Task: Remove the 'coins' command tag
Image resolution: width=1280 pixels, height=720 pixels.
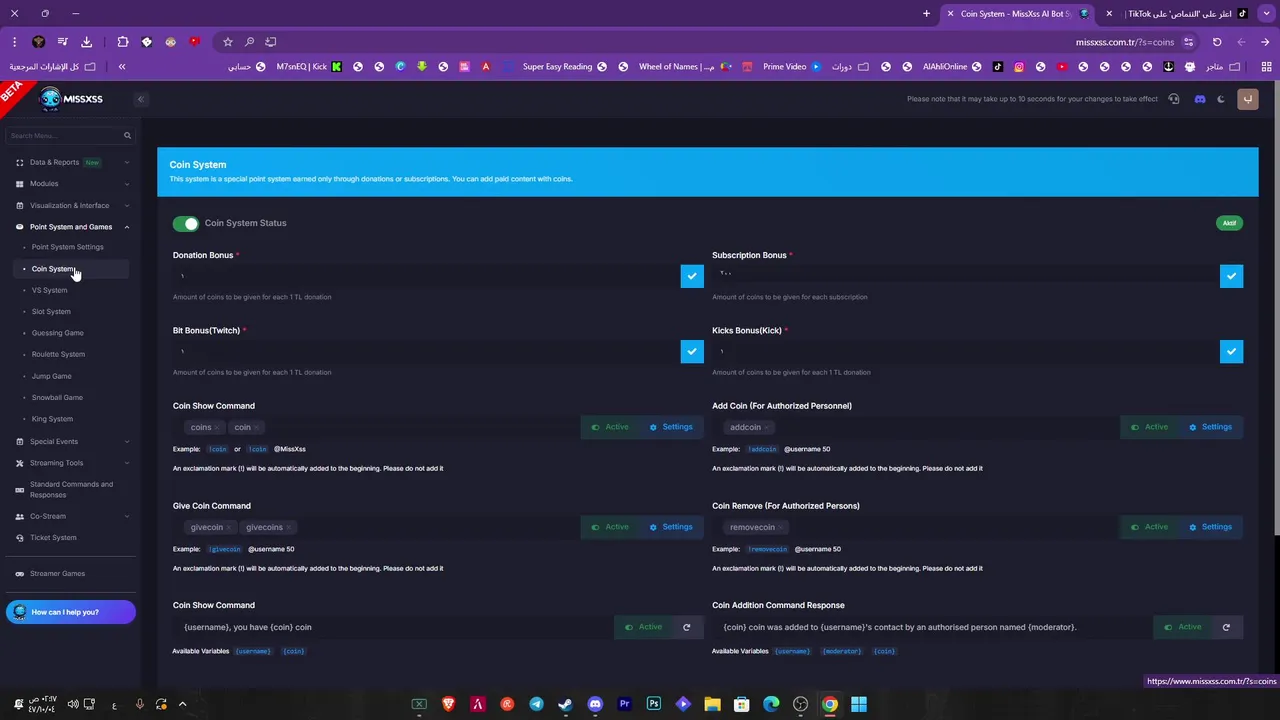Action: pyautogui.click(x=217, y=428)
